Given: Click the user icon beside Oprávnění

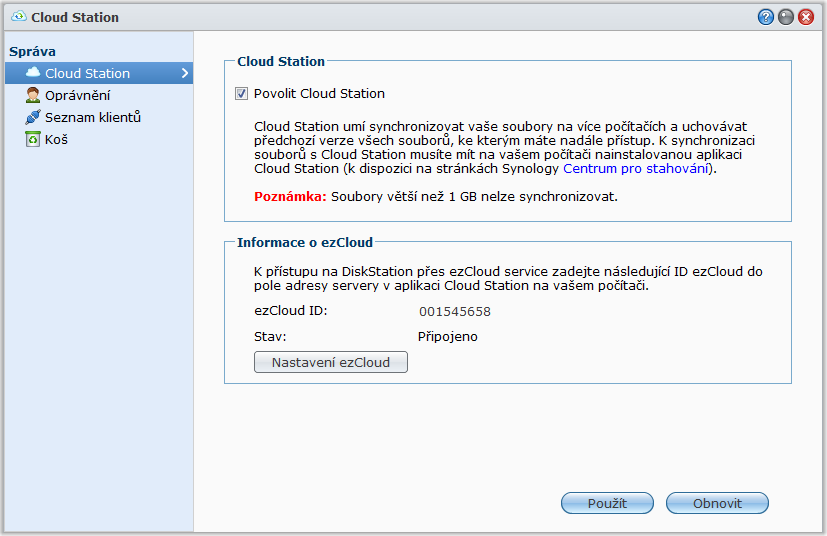Looking at the screenshot, I should point(33,95).
